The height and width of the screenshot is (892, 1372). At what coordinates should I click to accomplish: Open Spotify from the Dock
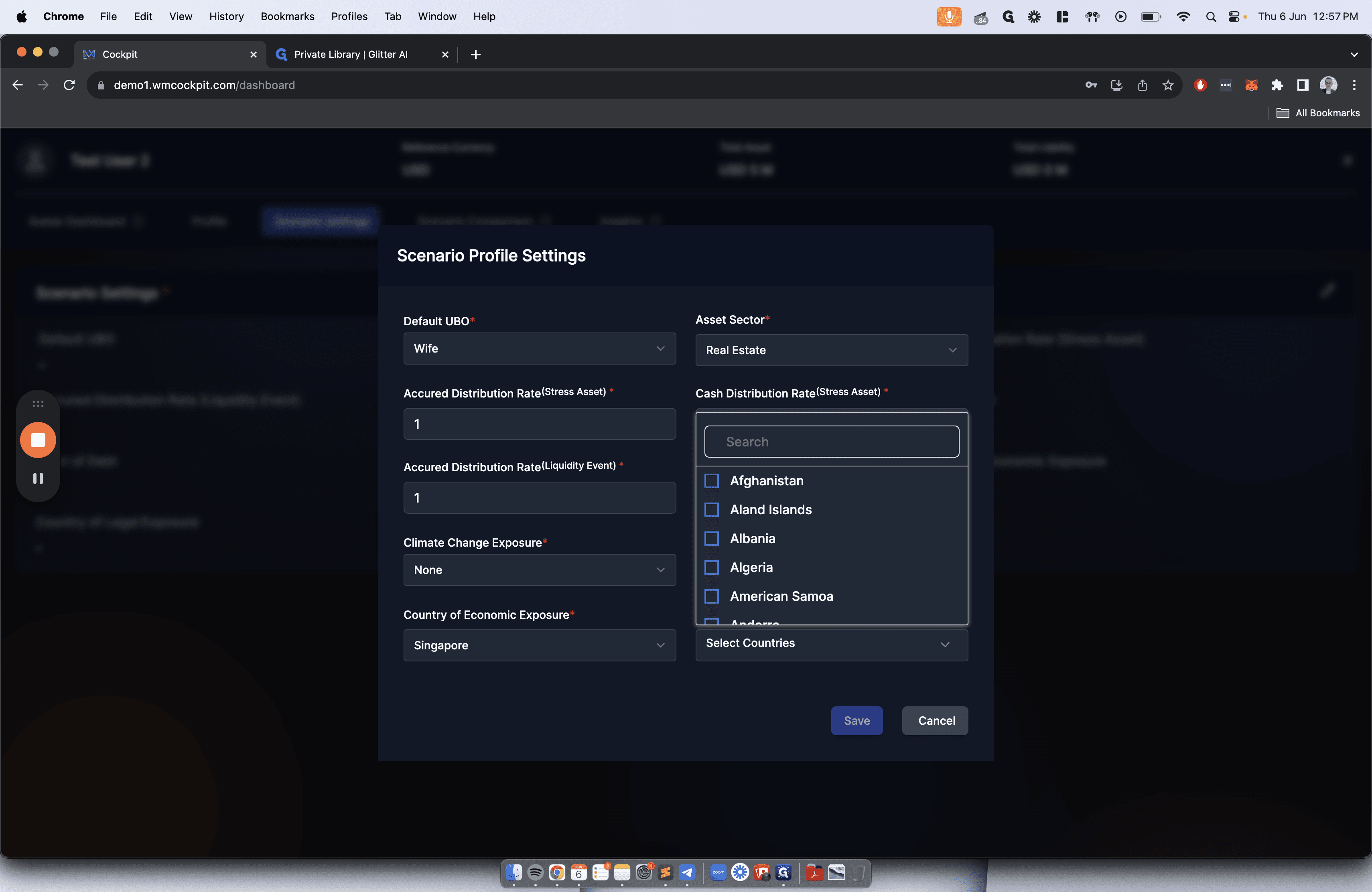click(x=535, y=872)
